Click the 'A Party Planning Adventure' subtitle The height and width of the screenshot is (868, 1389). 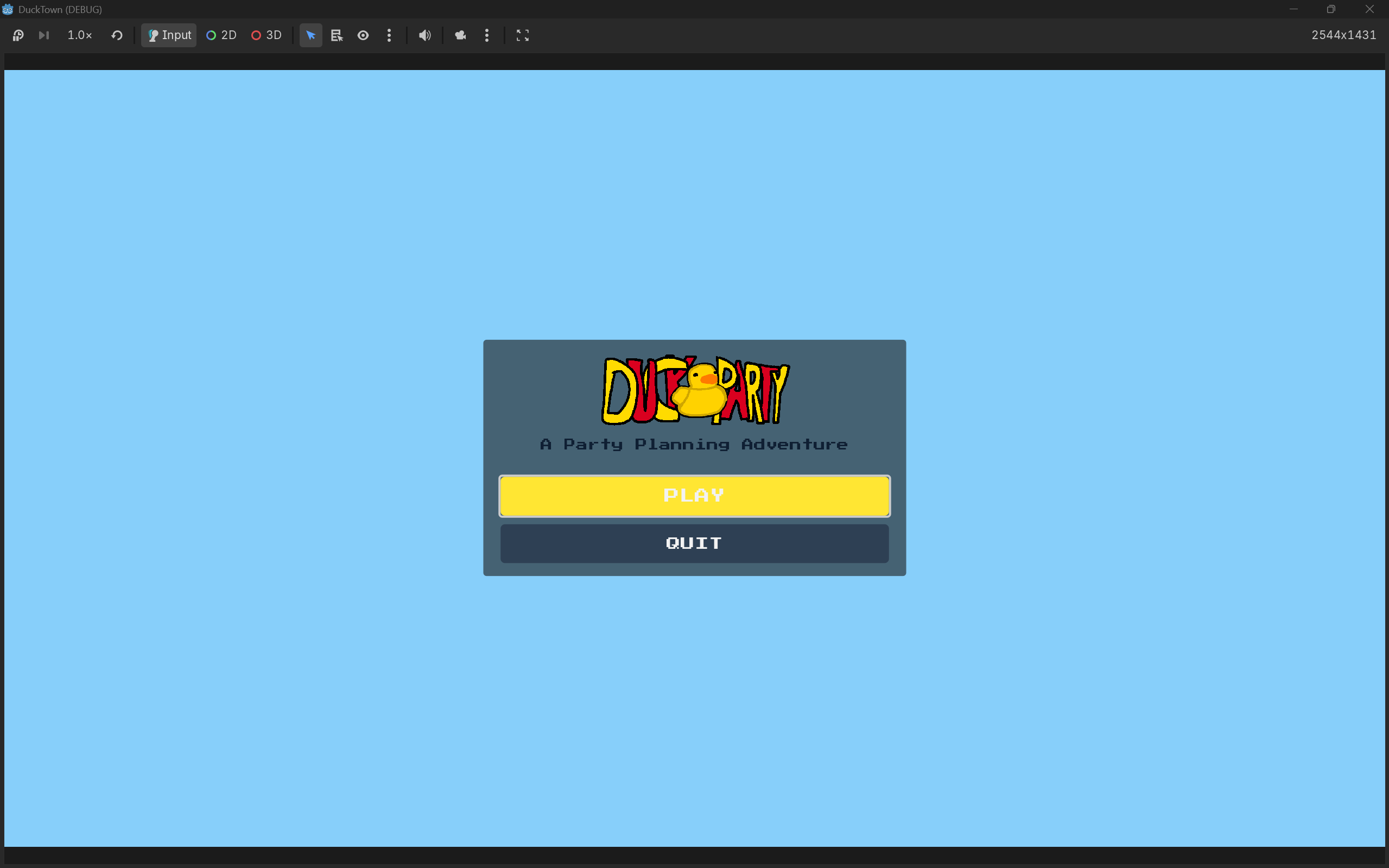point(694,445)
